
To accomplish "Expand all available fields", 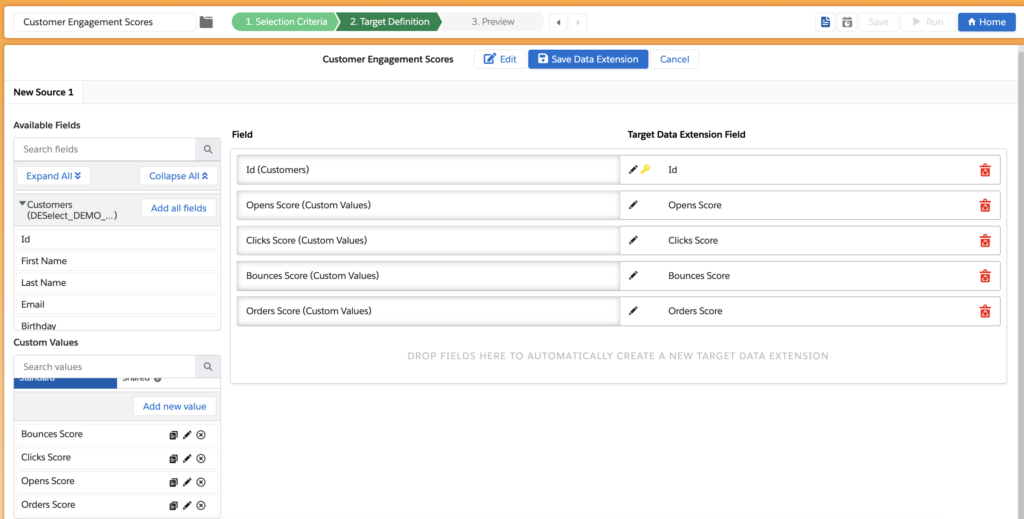I will pyautogui.click(x=53, y=176).
